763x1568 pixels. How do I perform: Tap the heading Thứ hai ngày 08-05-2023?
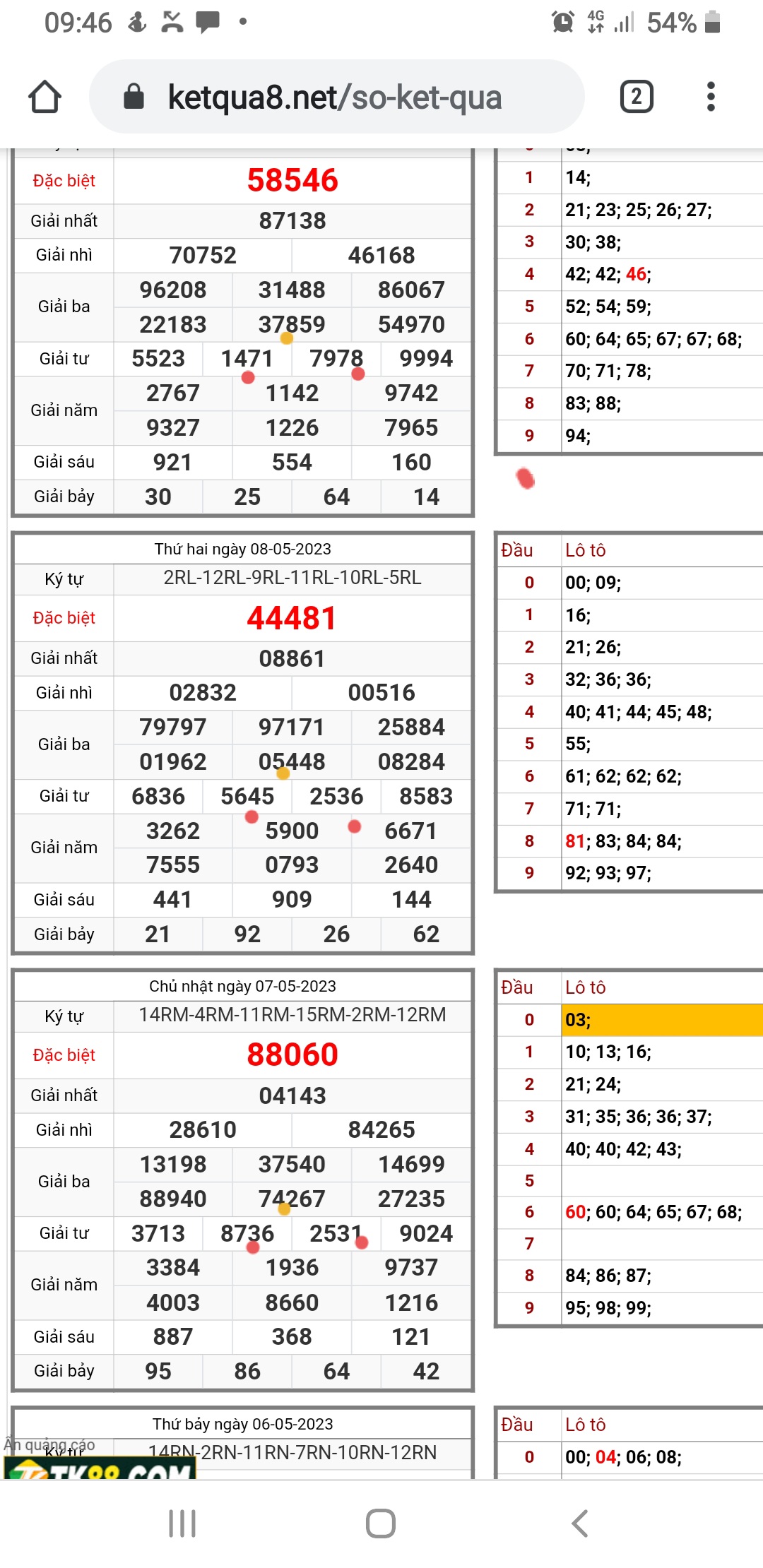(243, 549)
